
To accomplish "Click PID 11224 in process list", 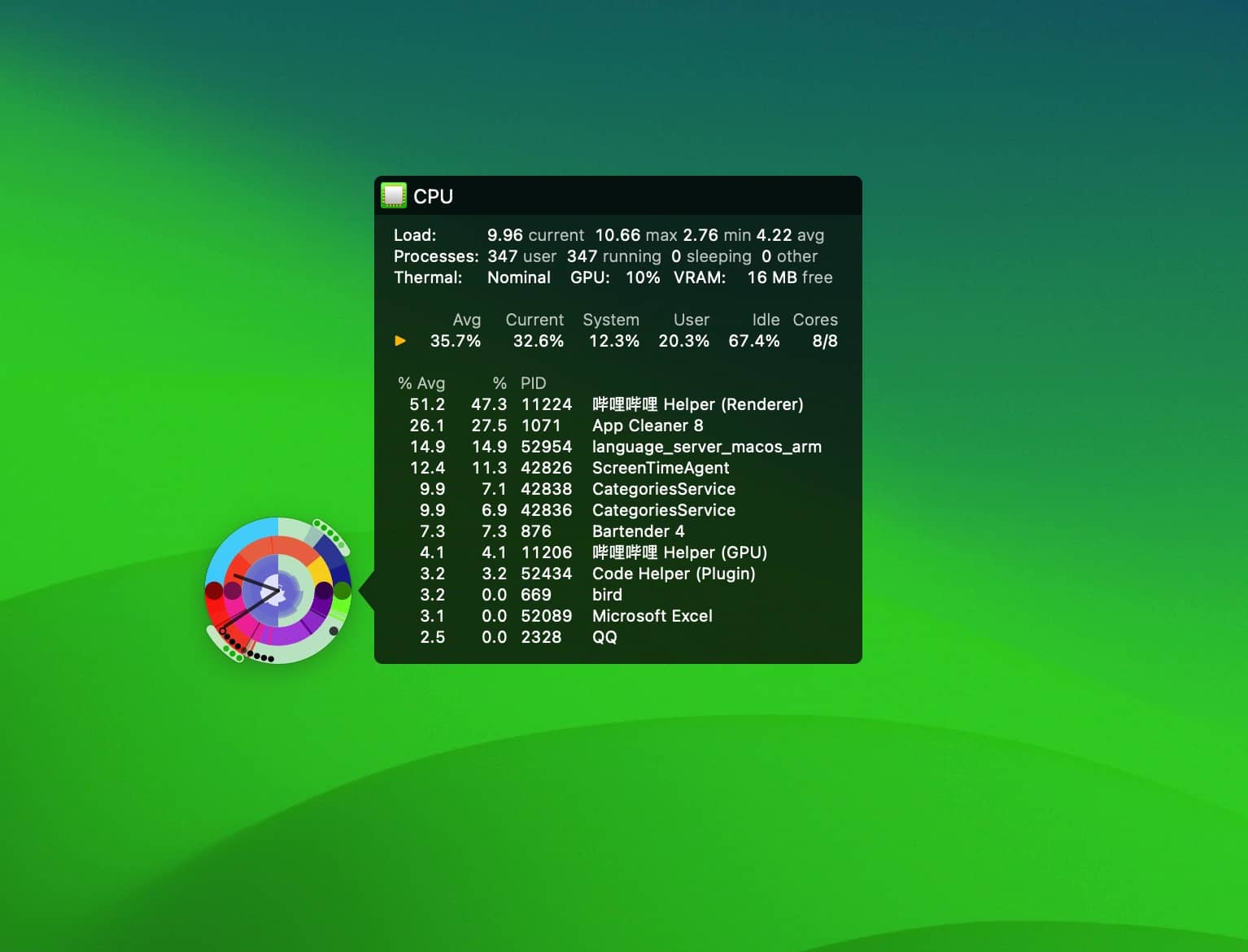I will (x=547, y=404).
